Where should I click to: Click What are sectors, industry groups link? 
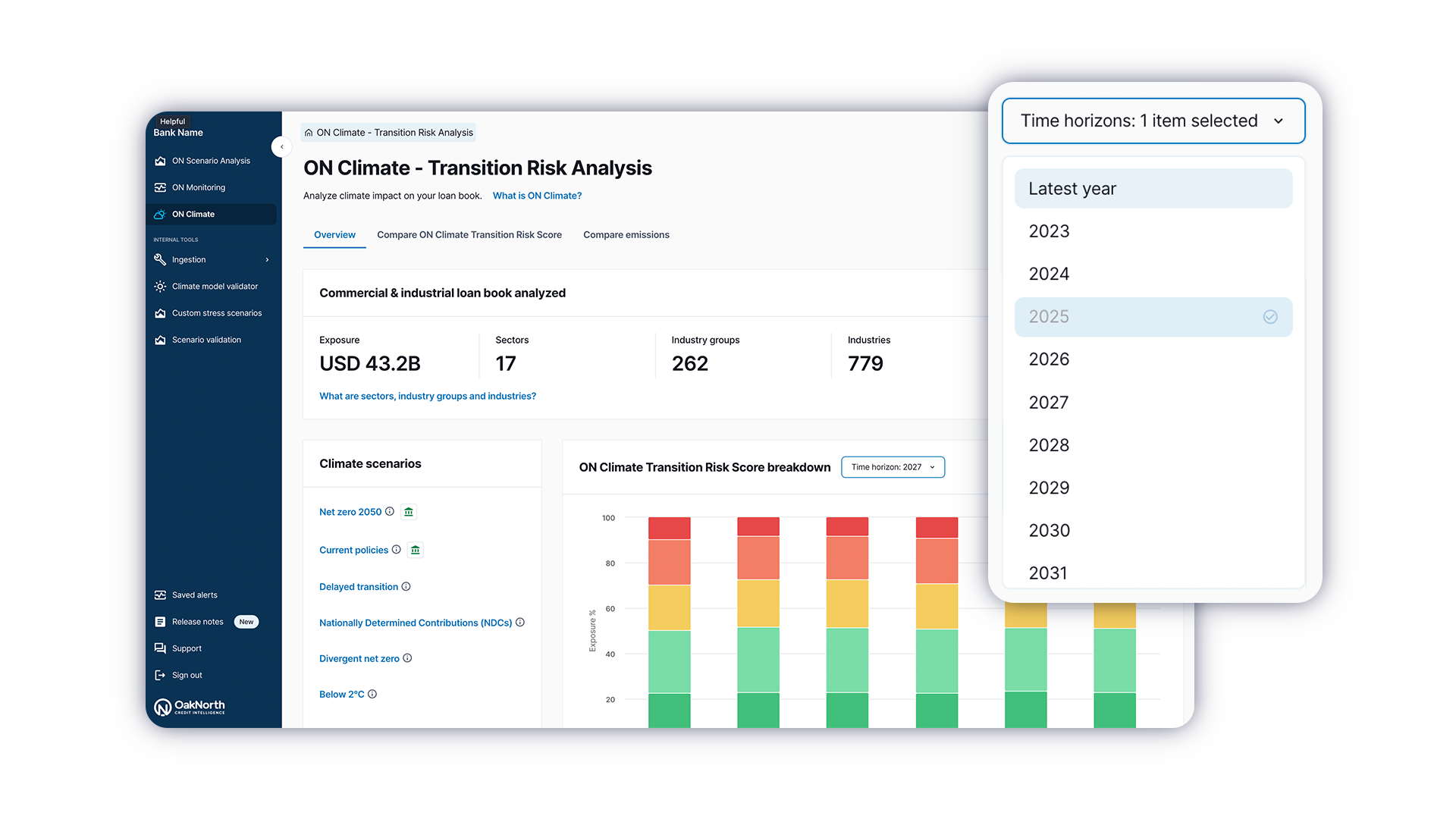click(x=428, y=396)
